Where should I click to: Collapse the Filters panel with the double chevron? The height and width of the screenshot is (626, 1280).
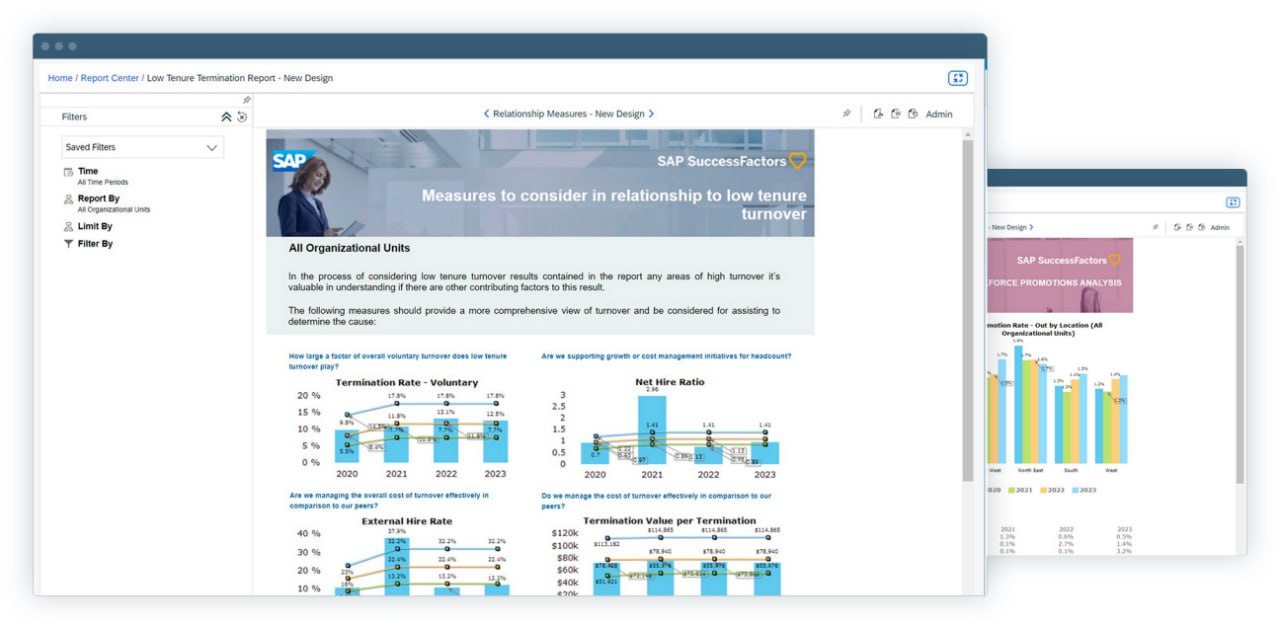coord(226,117)
